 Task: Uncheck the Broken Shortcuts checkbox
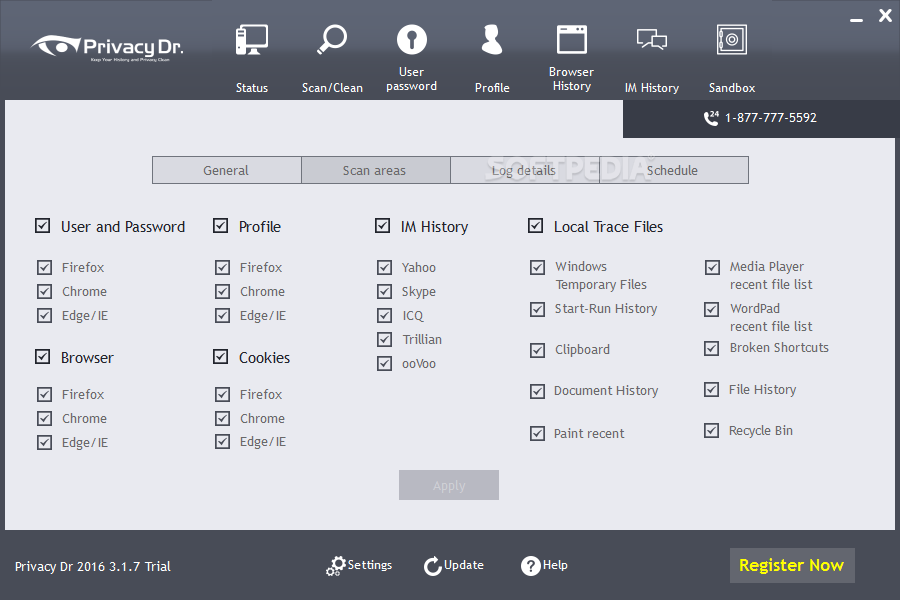[711, 349]
